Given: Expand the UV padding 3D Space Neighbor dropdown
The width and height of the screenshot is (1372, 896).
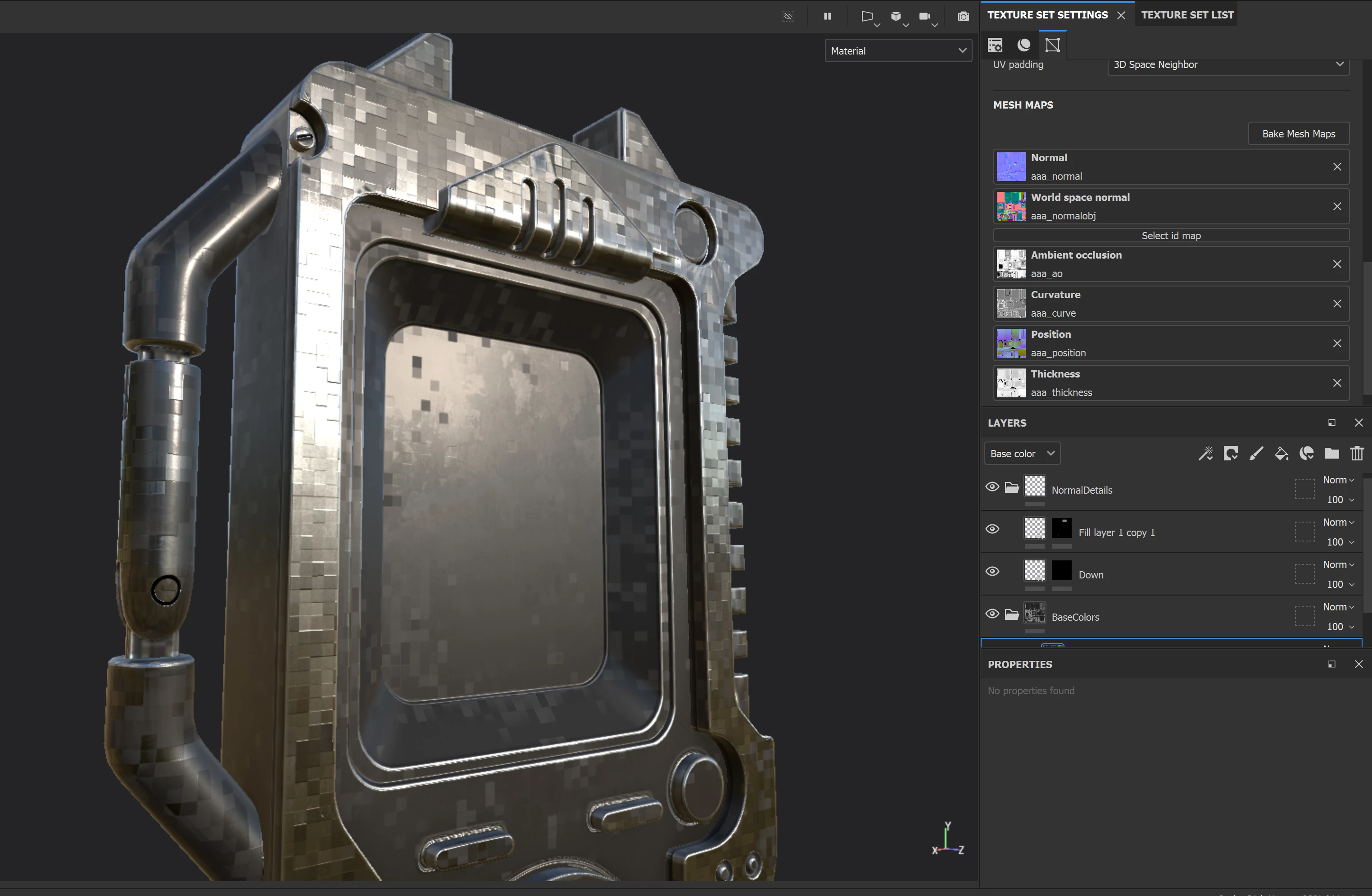Looking at the screenshot, I should click(x=1228, y=64).
